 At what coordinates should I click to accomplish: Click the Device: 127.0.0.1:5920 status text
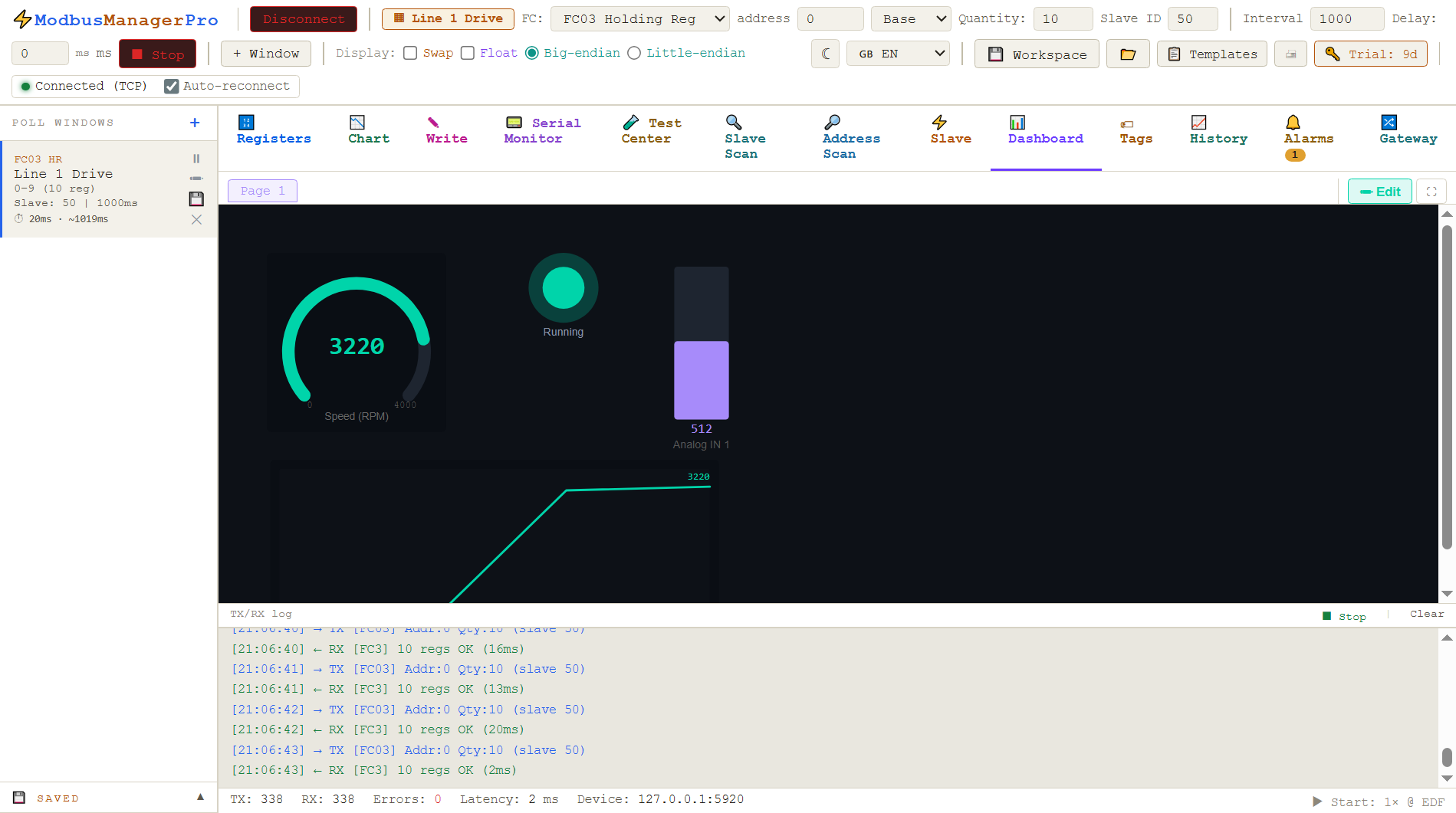[660, 799]
